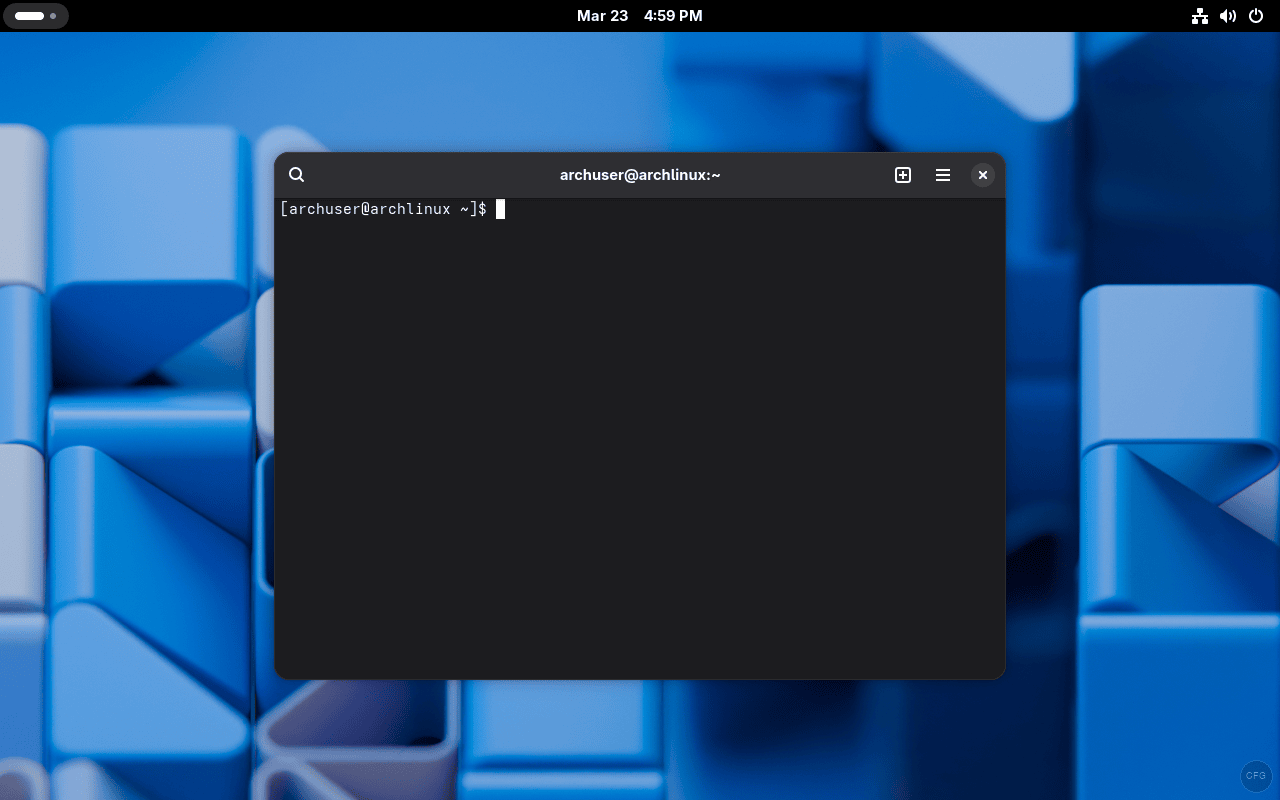Open the hamburger menu in the terminal
This screenshot has height=800, width=1280.
pyautogui.click(x=943, y=174)
